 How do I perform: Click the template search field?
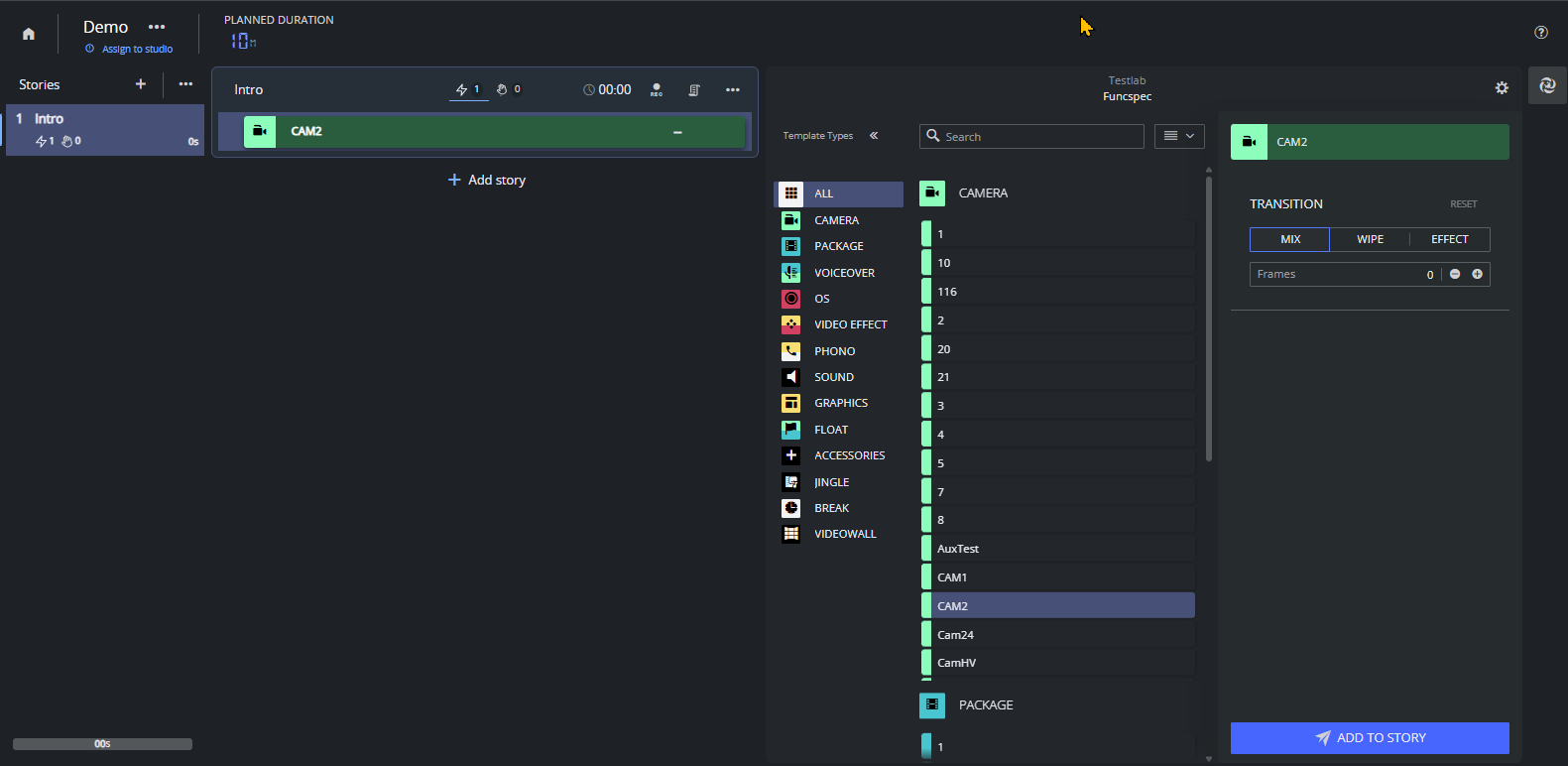point(1031,136)
